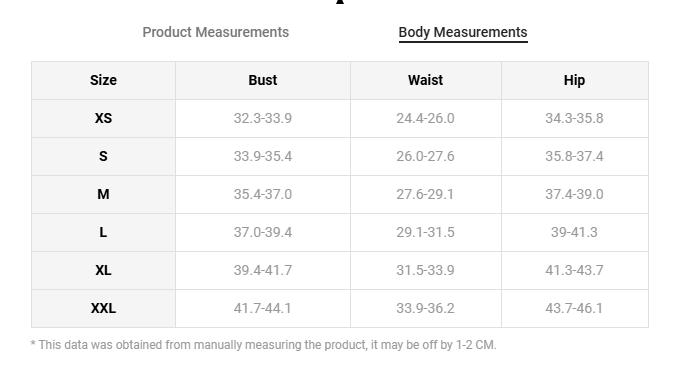This screenshot has width=677, height=377.
Task: Click the XL bust value 39.4-41.7
Action: coord(263,270)
